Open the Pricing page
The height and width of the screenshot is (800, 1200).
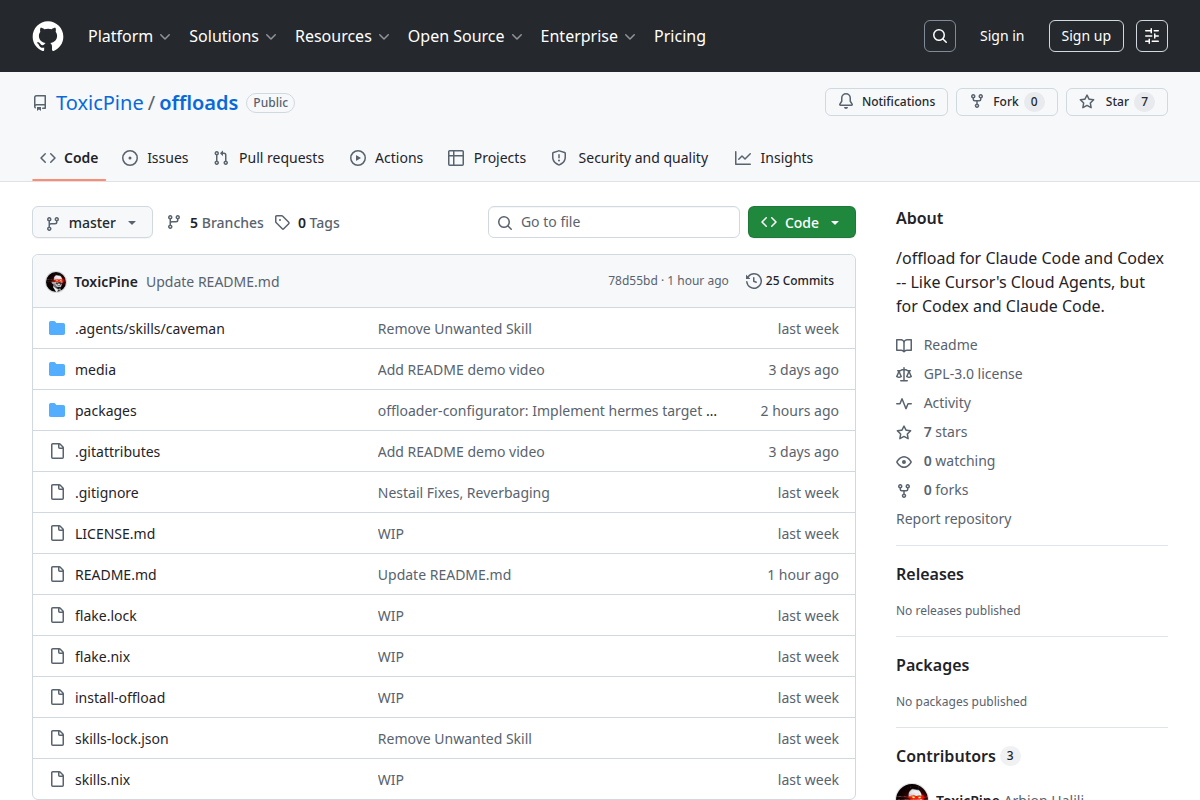click(x=680, y=36)
